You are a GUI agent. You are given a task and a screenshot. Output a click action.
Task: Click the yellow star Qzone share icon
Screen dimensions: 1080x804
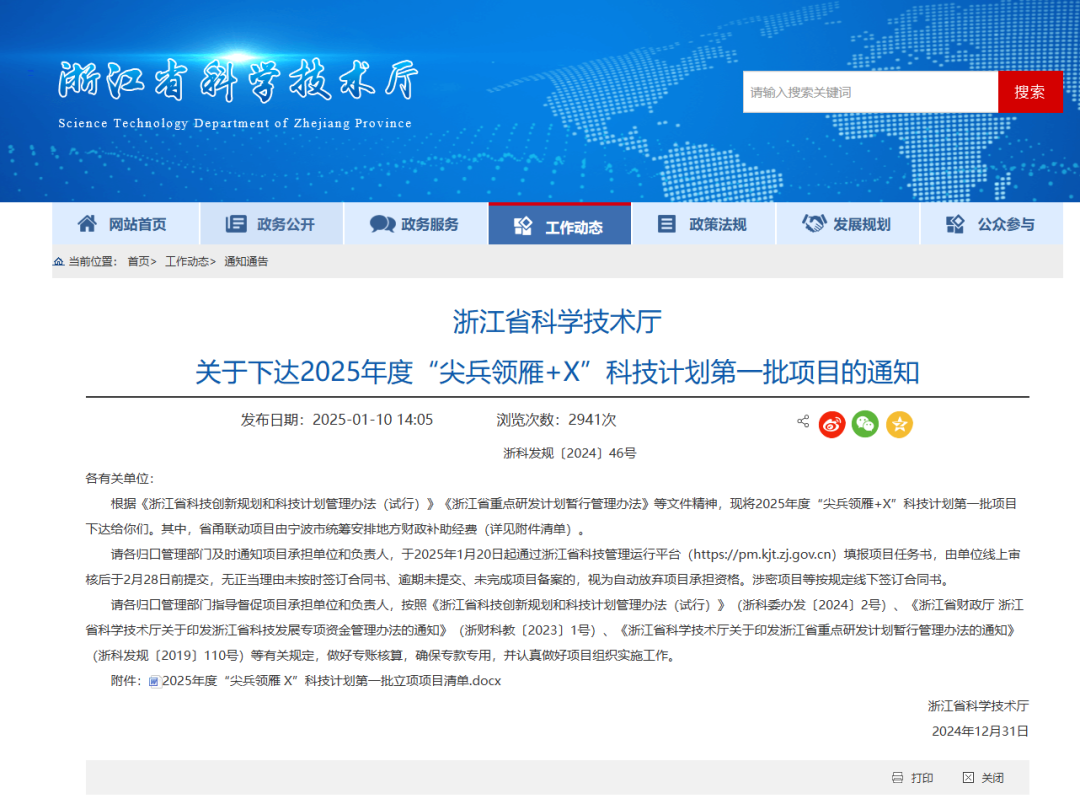pos(899,424)
